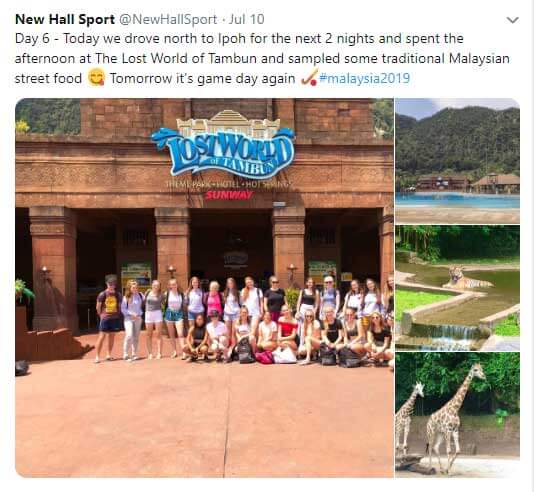Click the tiger in the side photo
Image resolution: width=534 pixels, height=492 pixels.
pyautogui.click(x=466, y=278)
